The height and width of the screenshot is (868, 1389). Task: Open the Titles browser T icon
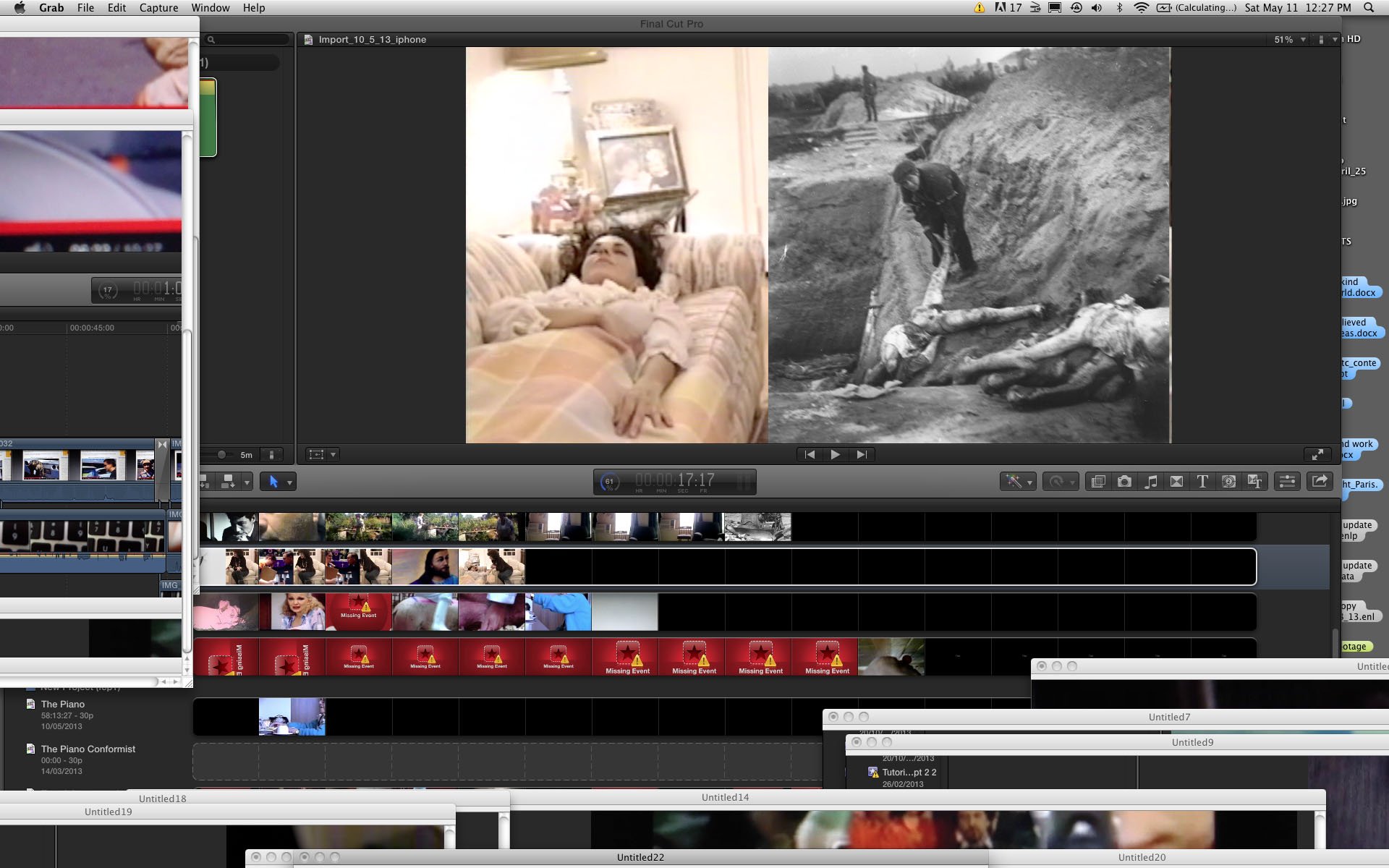1202,482
